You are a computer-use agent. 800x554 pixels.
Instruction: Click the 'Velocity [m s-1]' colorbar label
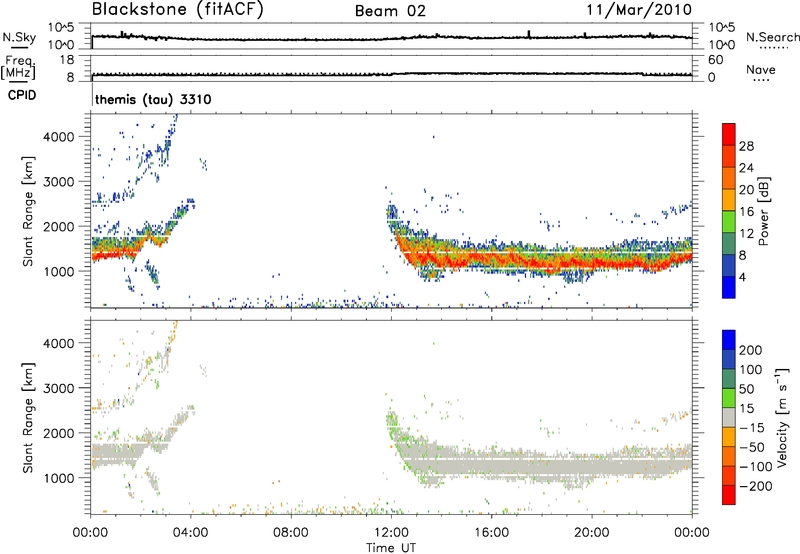782,417
